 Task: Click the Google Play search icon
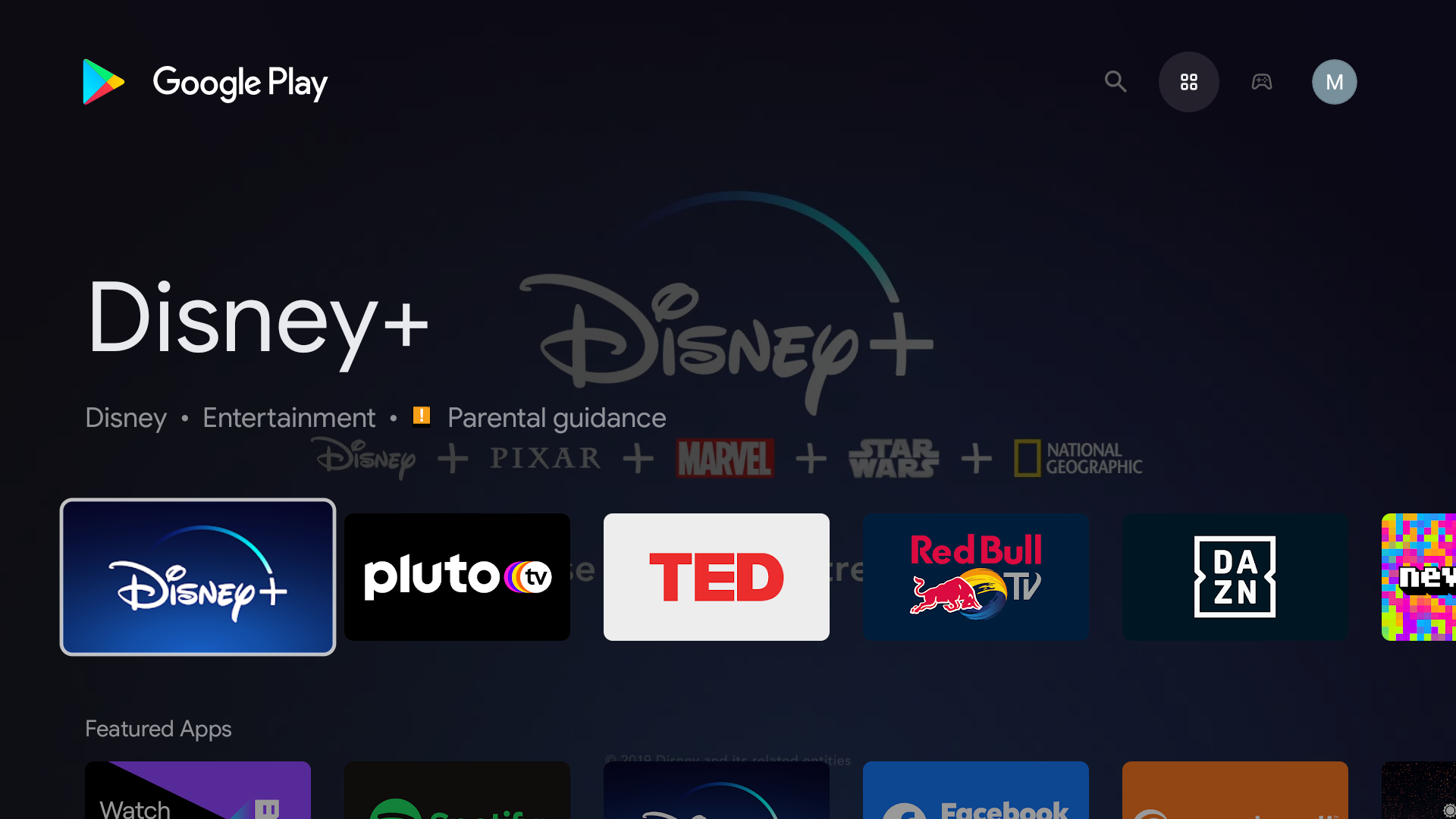[x=1116, y=81]
